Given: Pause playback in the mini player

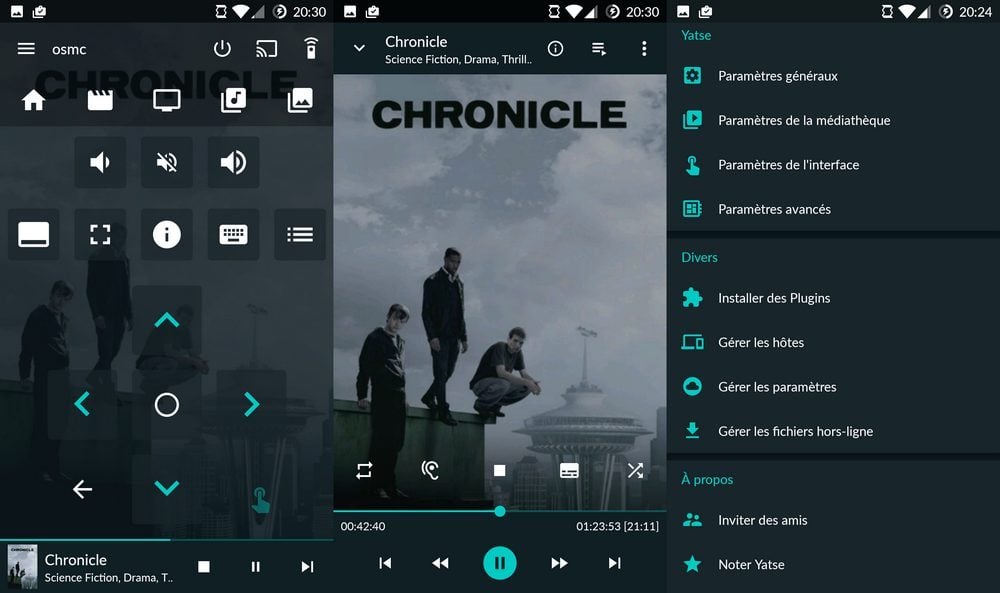Looking at the screenshot, I should pos(255,566).
